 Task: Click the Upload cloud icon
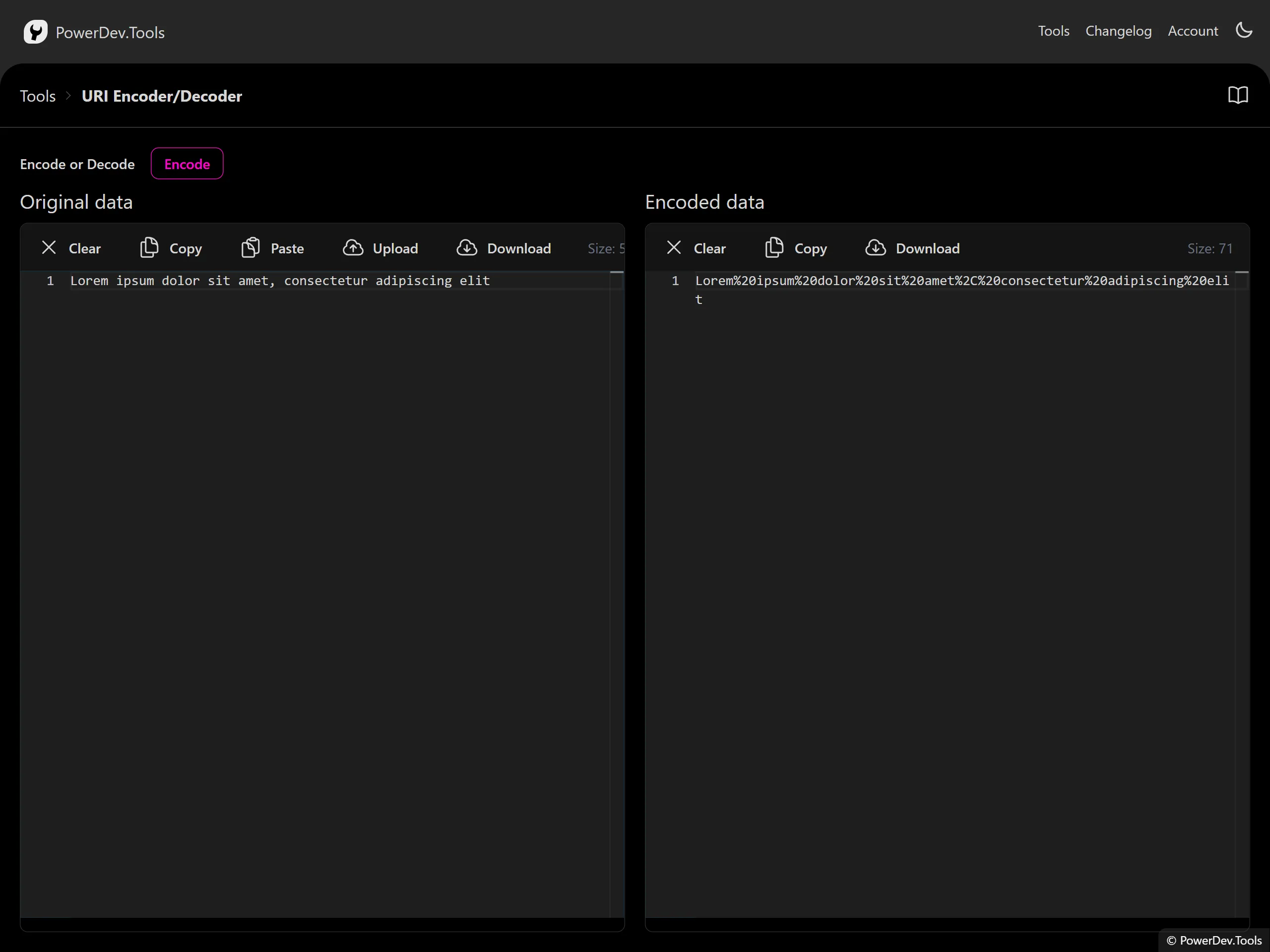tap(353, 248)
